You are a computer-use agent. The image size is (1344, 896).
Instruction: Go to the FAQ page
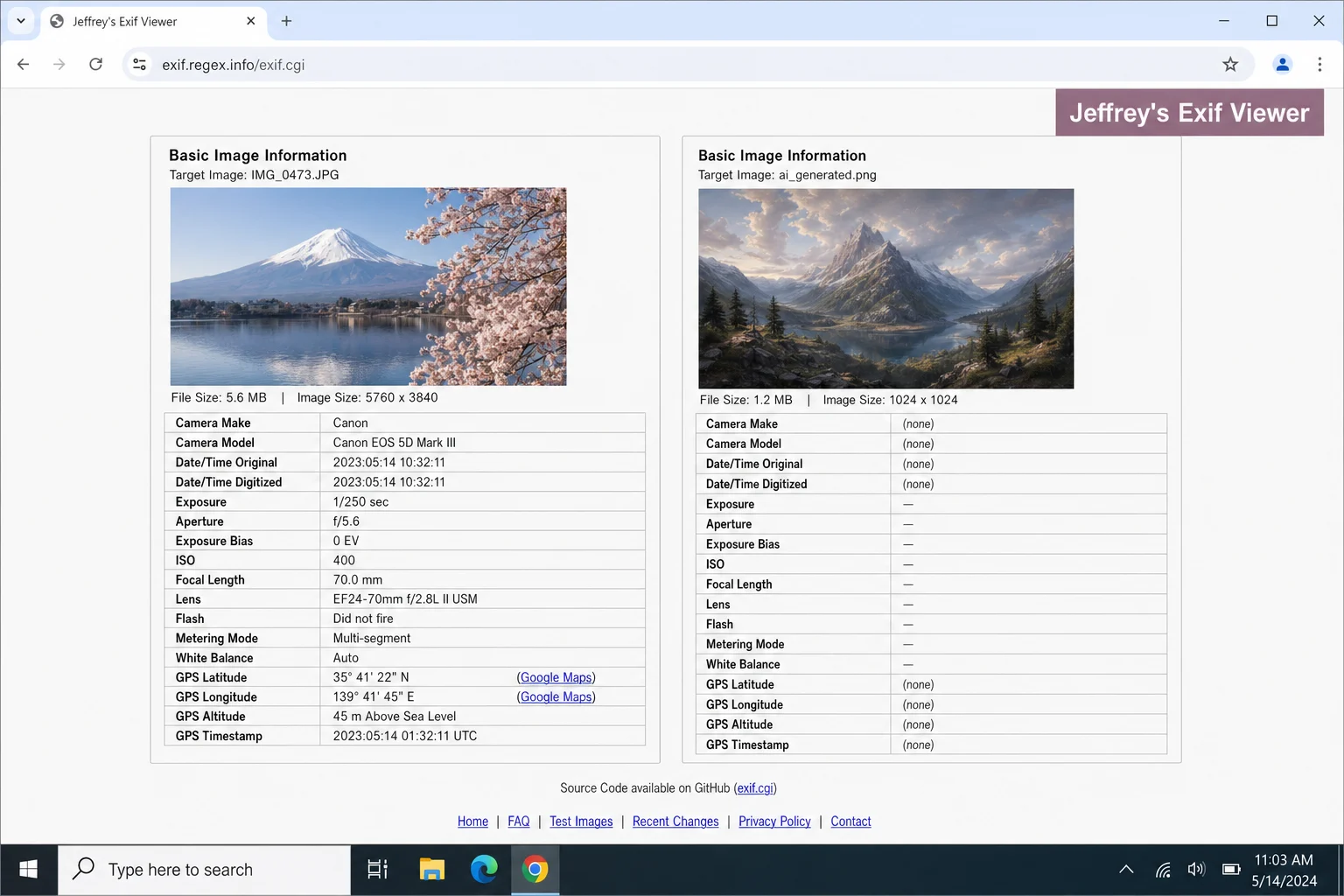[518, 821]
